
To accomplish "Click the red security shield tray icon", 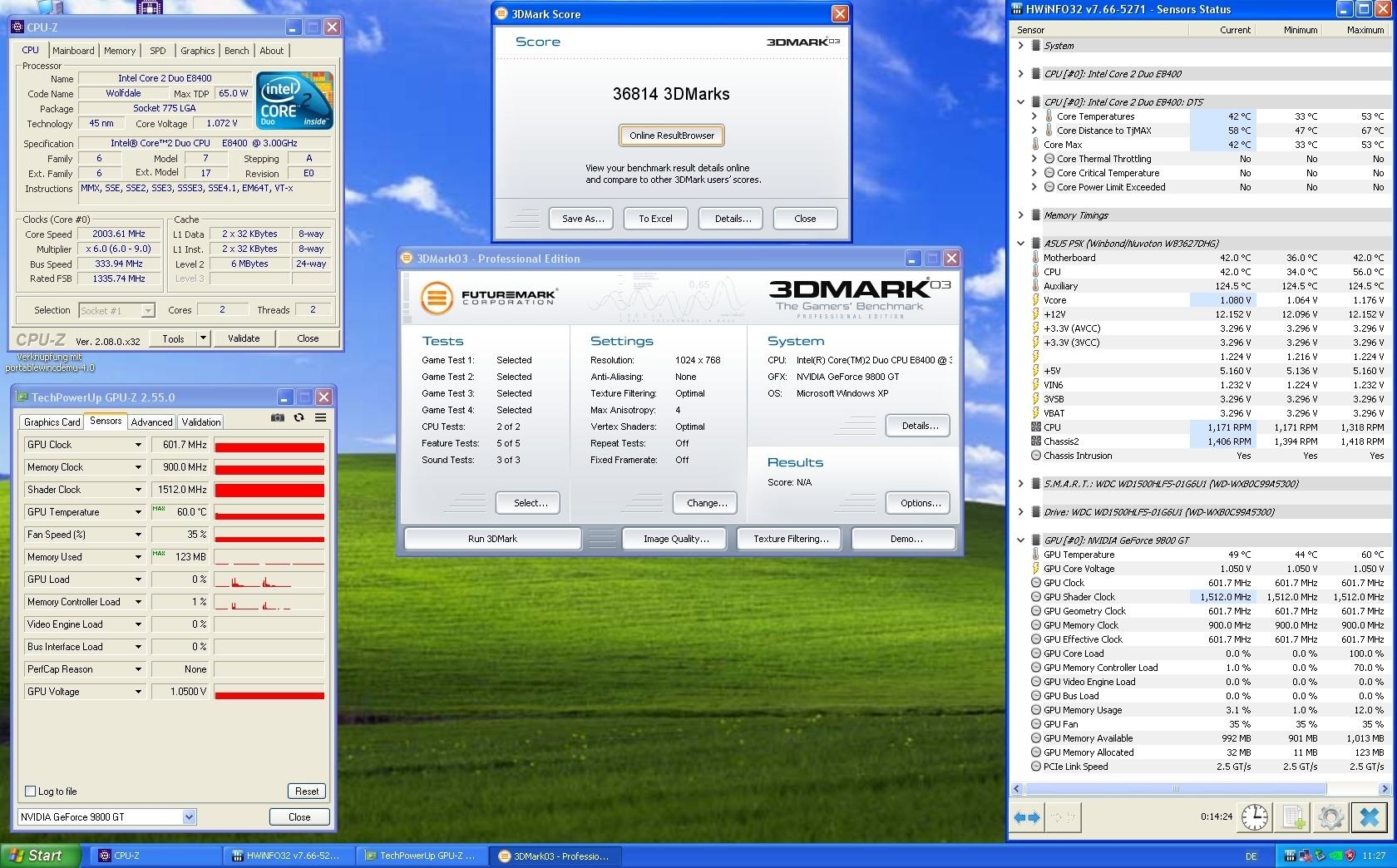I will coord(1350,856).
